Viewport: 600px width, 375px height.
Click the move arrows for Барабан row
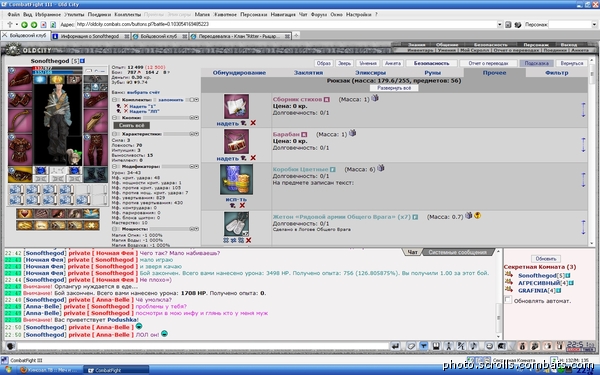click(583, 145)
